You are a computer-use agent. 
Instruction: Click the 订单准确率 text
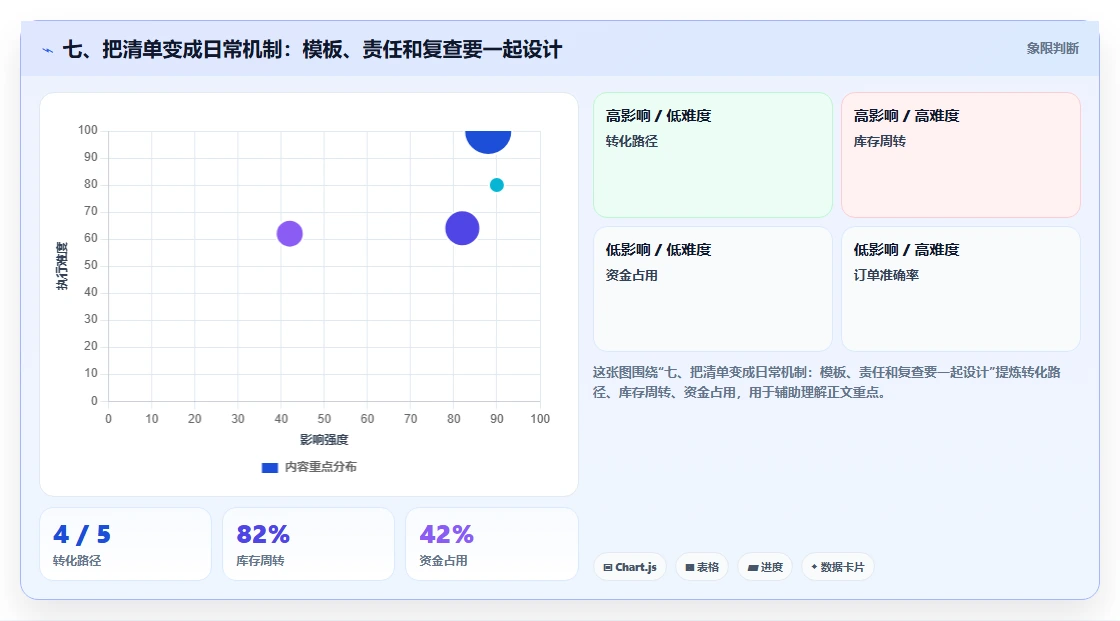click(886, 275)
